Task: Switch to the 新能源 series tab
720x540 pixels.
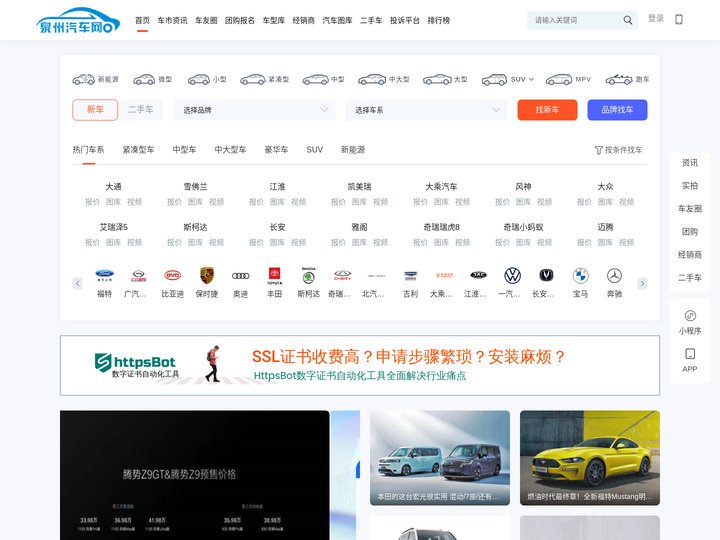Action: point(353,150)
